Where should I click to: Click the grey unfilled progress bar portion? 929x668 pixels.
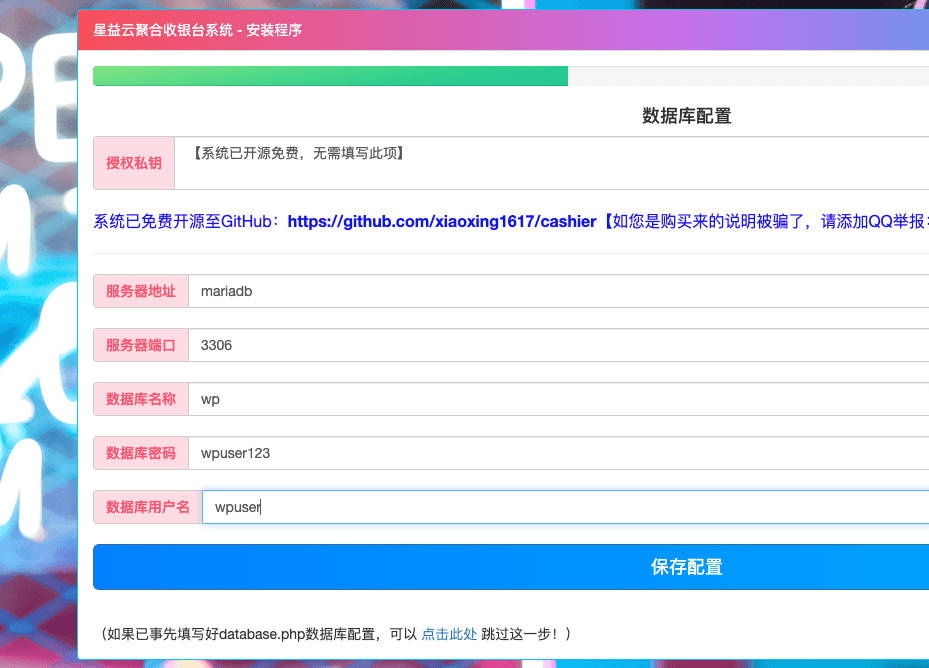(x=748, y=76)
